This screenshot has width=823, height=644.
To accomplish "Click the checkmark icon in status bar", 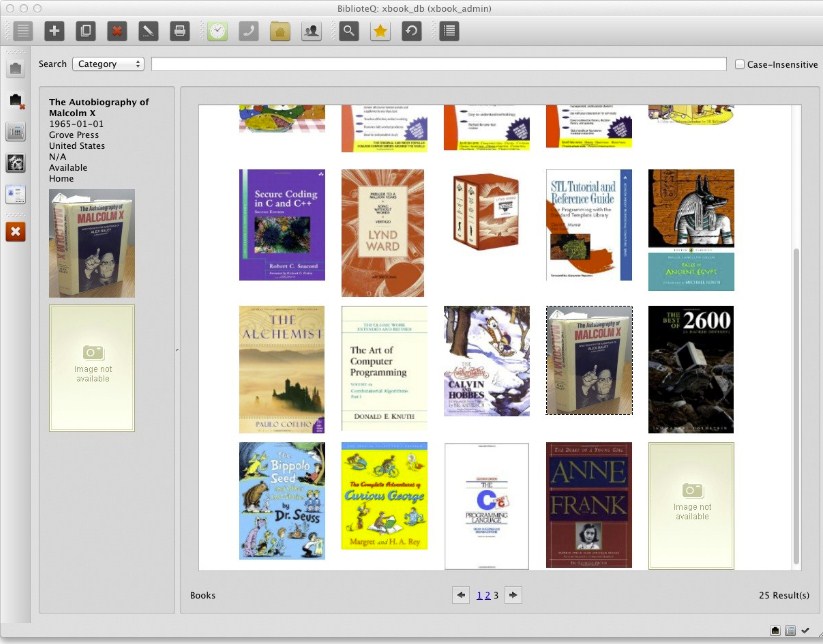I will [805, 630].
